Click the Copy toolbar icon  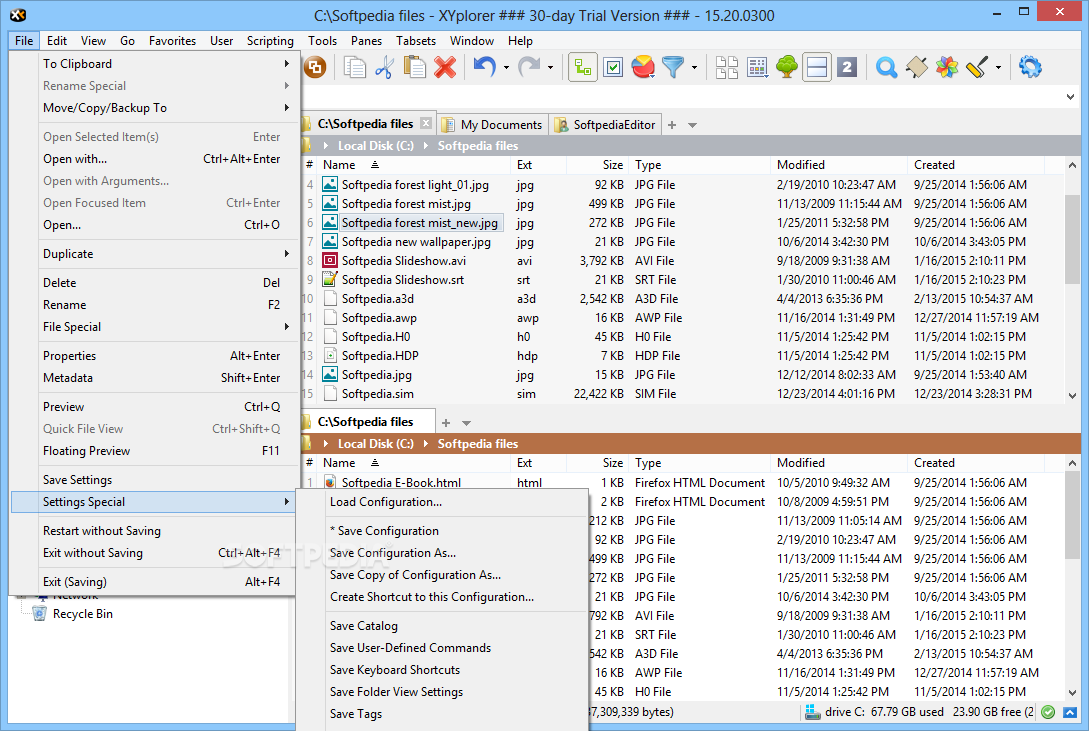355,67
